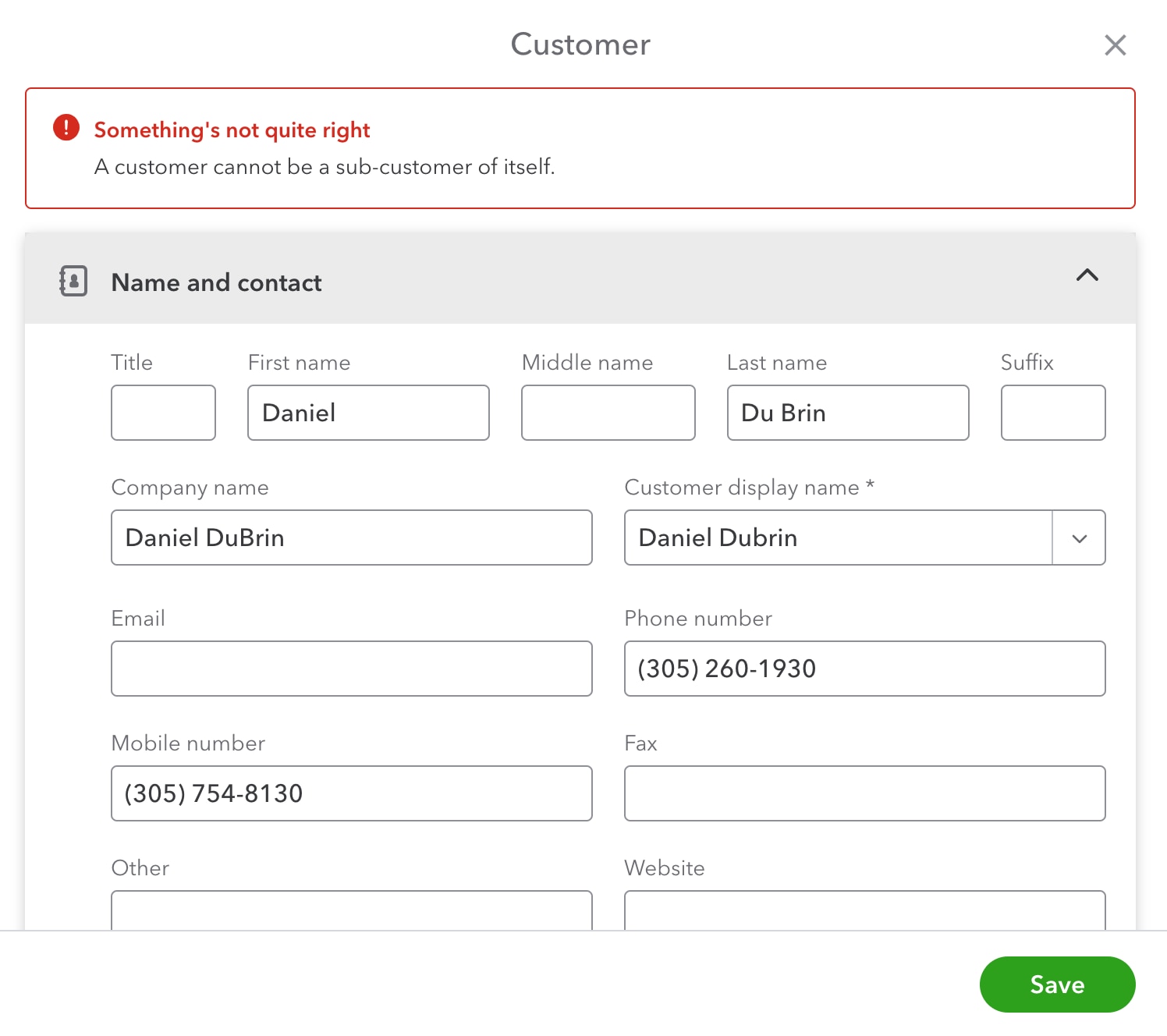The height and width of the screenshot is (1036, 1167).
Task: Click the Suffix field
Action: pyautogui.click(x=1052, y=413)
